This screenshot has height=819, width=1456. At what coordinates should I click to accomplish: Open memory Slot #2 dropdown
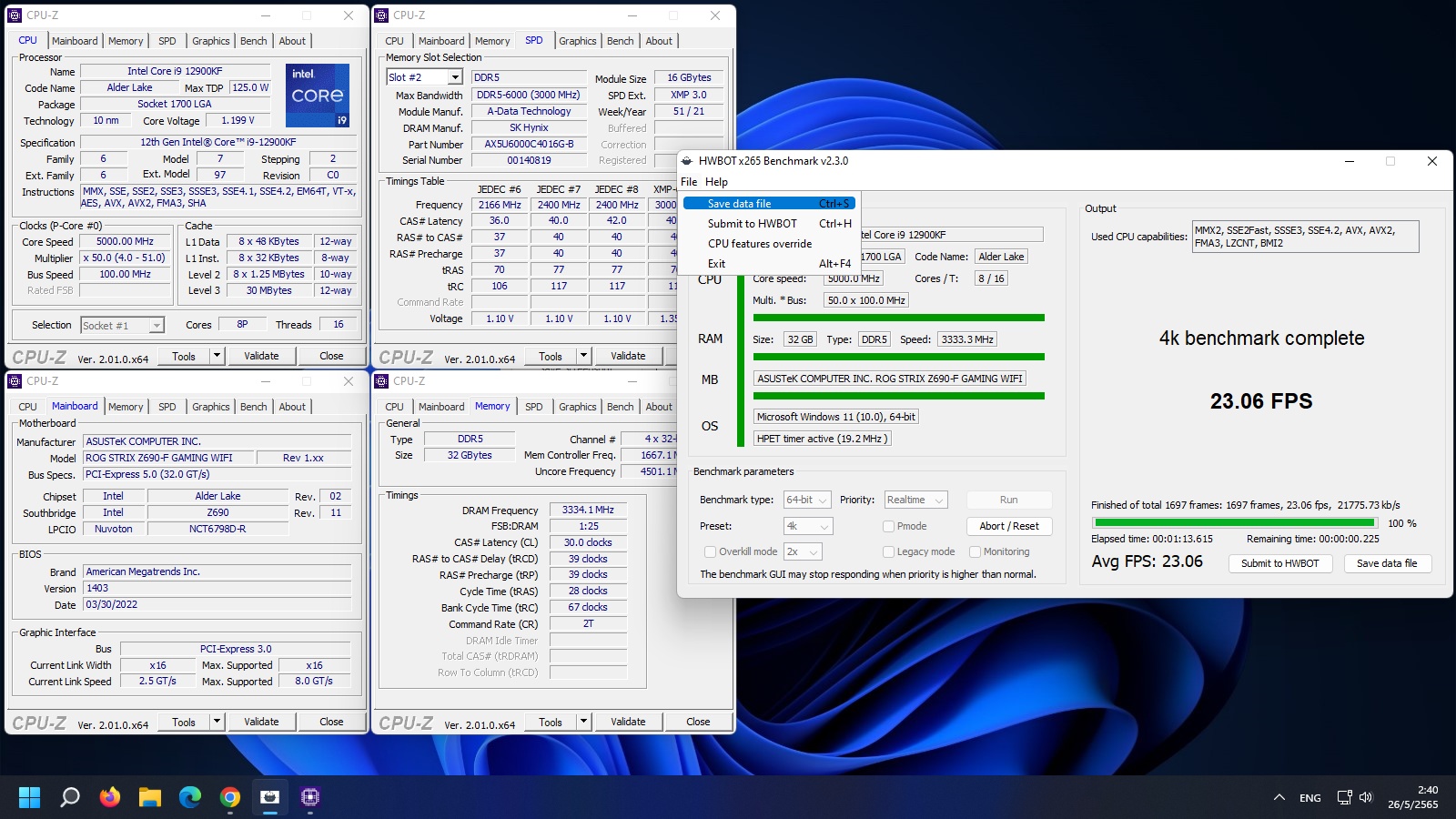tap(455, 77)
